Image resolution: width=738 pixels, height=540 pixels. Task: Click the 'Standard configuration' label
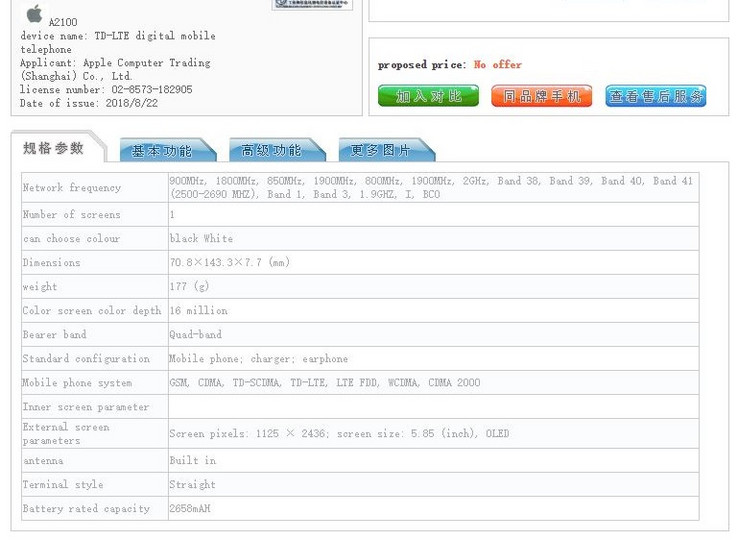(86, 359)
